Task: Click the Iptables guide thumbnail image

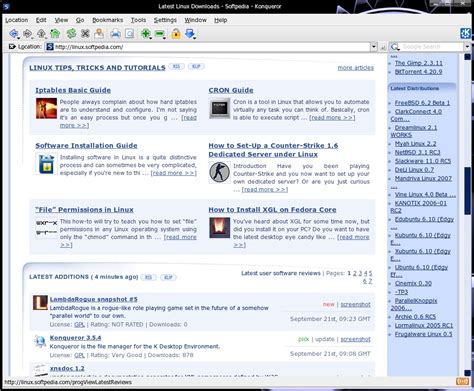Action: [46, 108]
